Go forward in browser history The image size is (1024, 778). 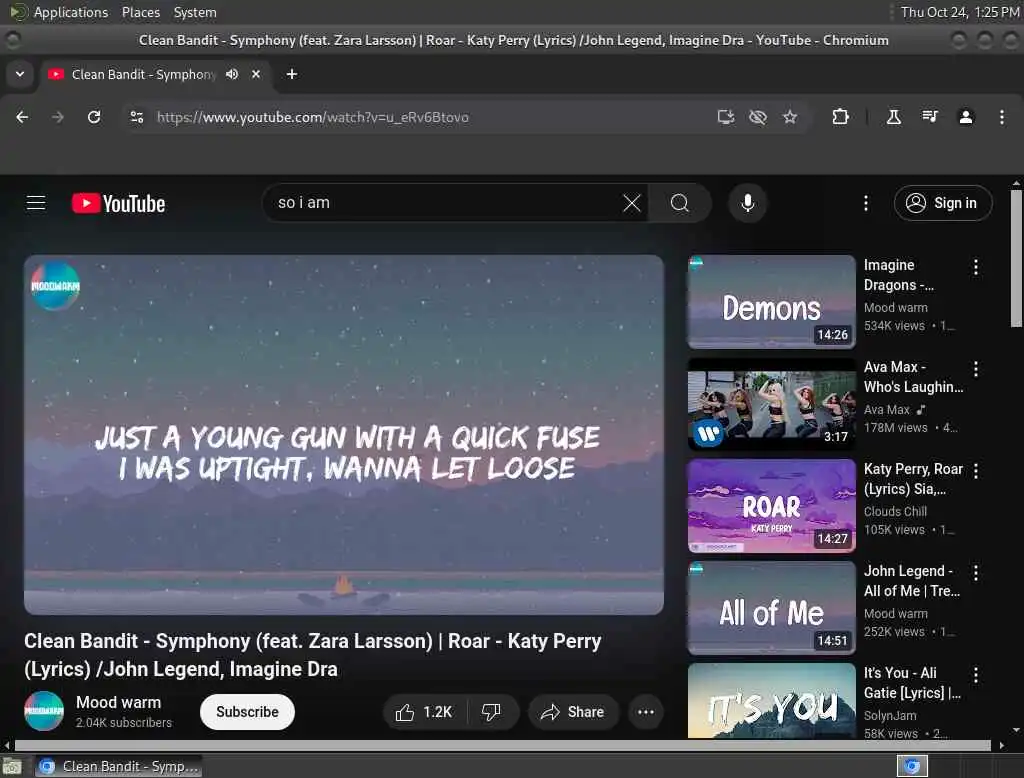(58, 117)
